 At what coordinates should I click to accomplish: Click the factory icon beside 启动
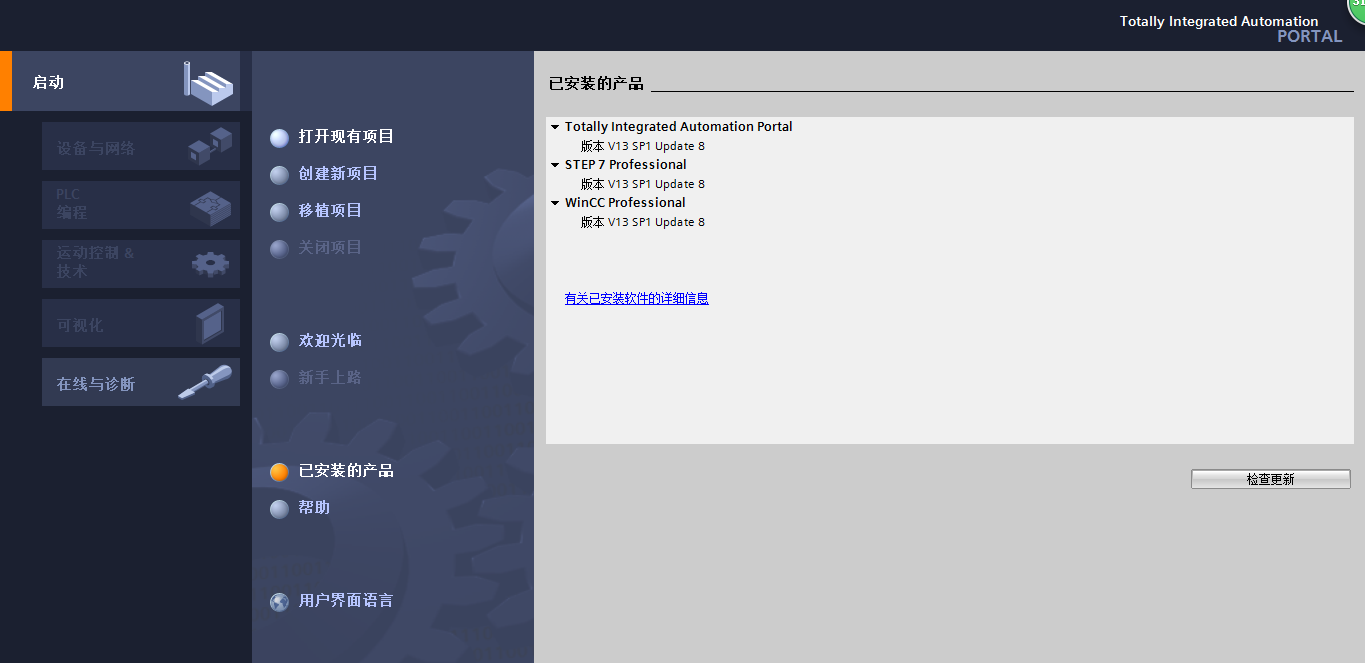click(x=209, y=81)
